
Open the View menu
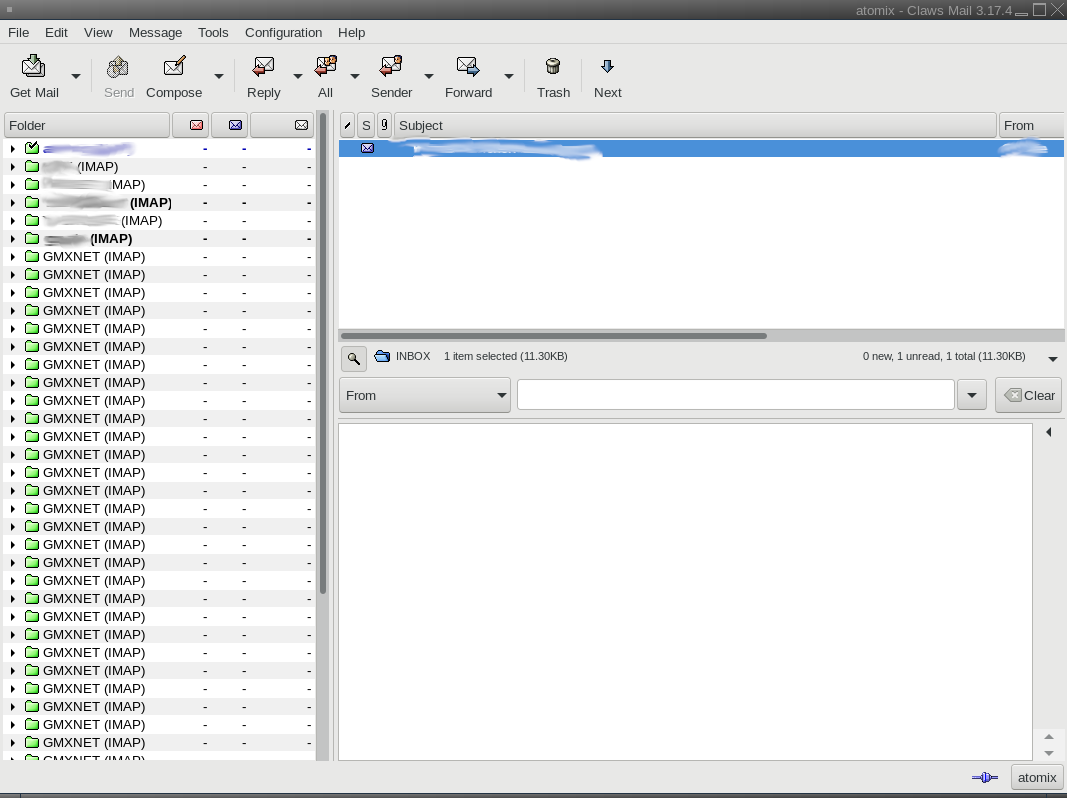tap(98, 33)
